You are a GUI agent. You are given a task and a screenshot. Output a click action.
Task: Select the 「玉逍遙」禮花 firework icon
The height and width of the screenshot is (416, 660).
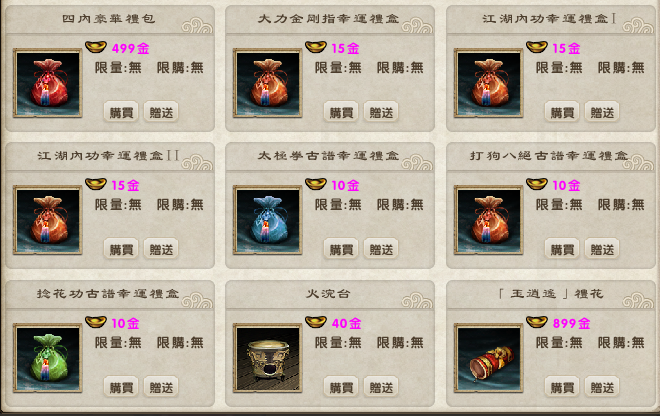coord(488,358)
